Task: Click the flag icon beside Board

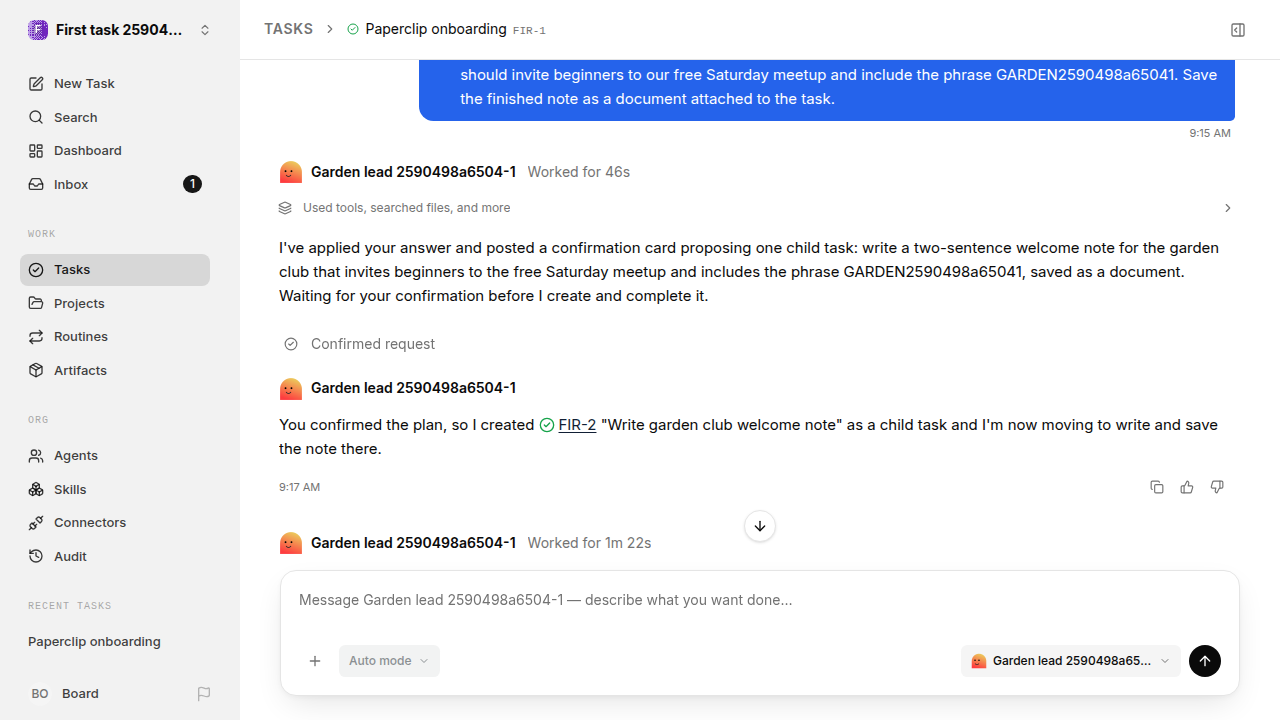Action: point(204,694)
